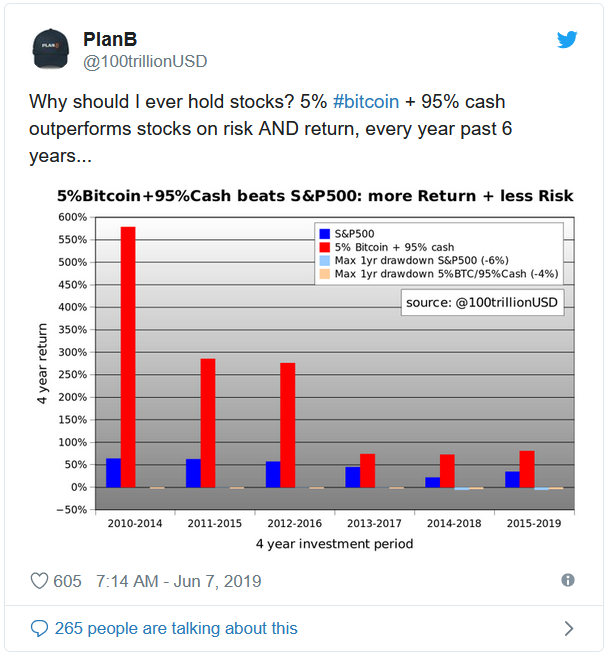Open PlanB profile avatar with cap
This screenshot has width=608, height=656.
(x=51, y=49)
